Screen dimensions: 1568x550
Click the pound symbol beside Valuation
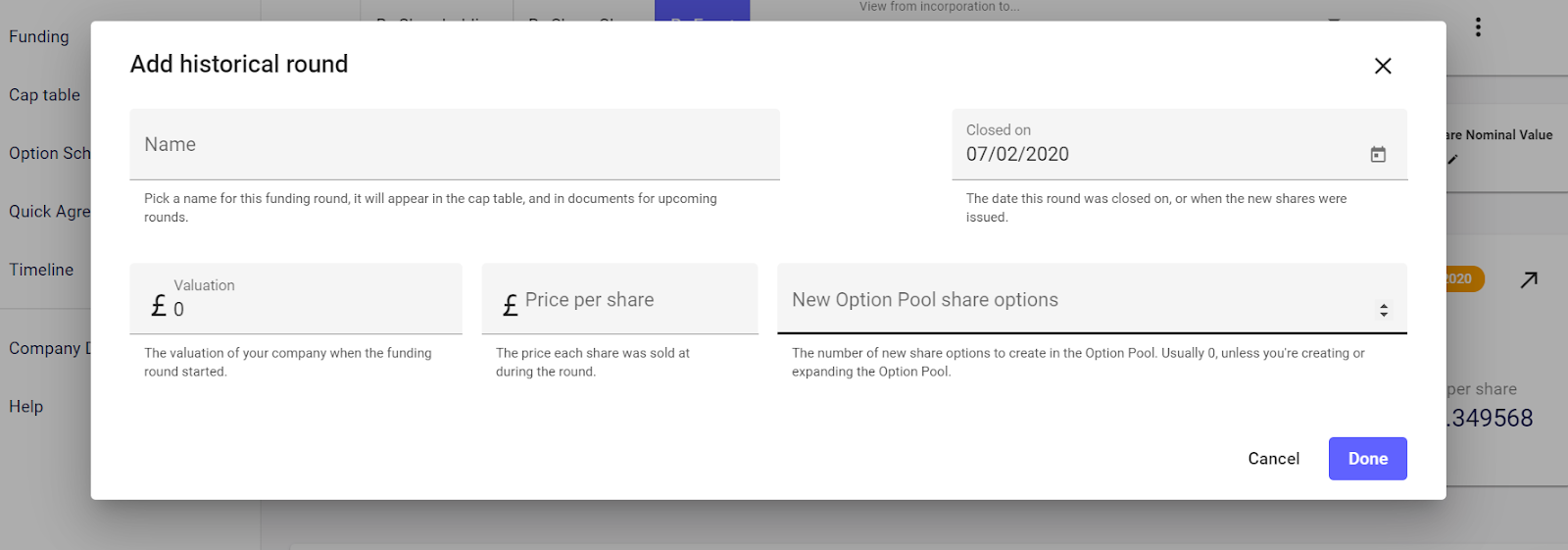click(x=159, y=307)
